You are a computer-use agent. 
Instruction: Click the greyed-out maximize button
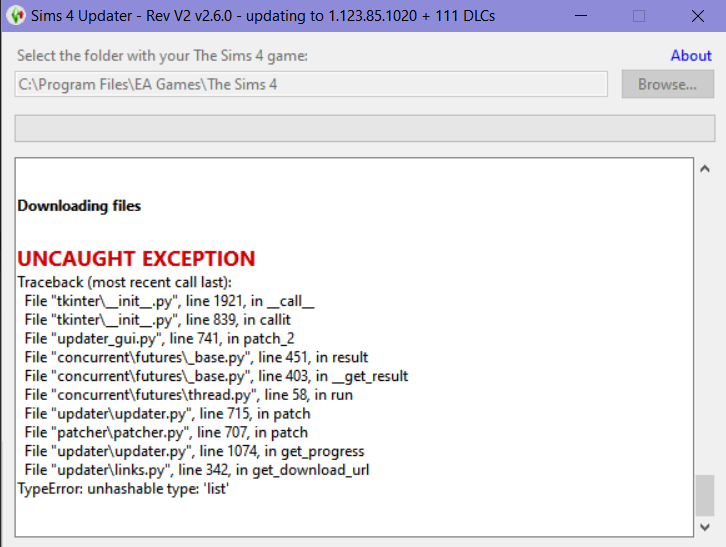click(639, 16)
